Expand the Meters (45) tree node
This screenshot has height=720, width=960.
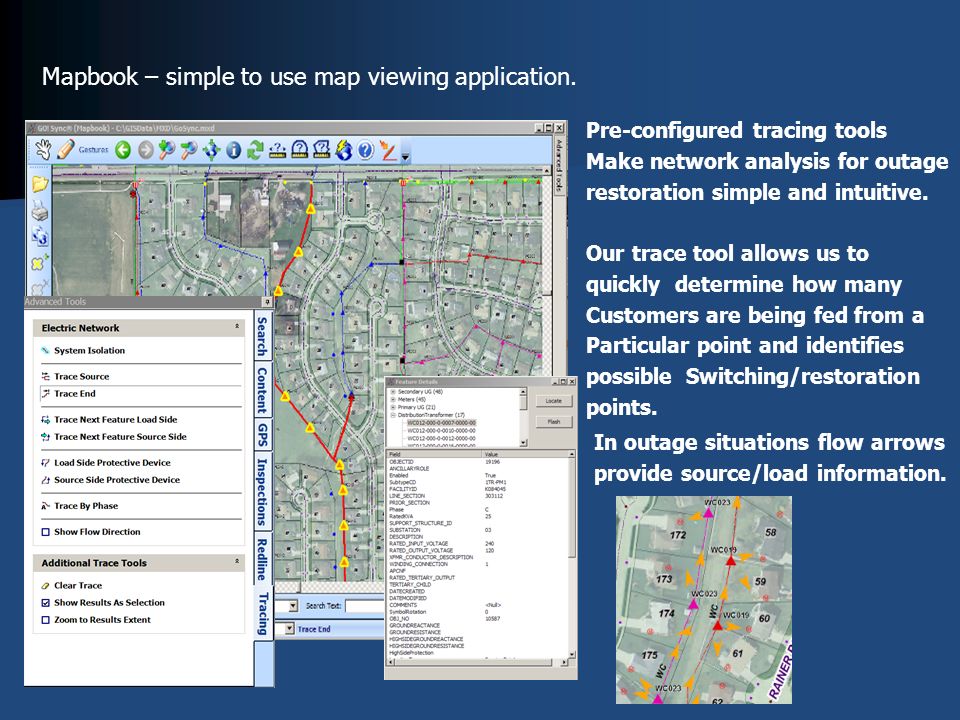pyautogui.click(x=393, y=400)
